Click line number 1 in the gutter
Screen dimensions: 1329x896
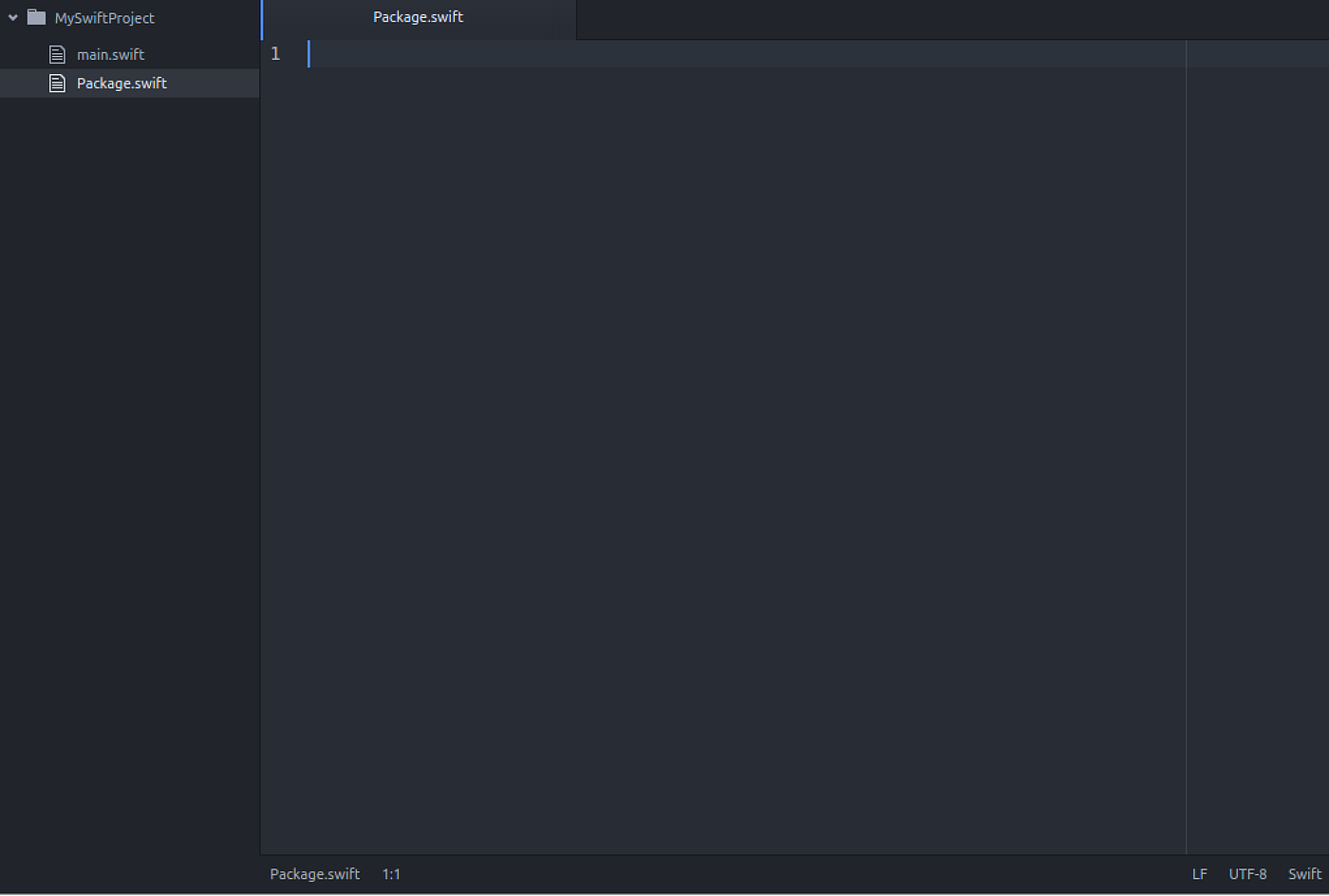pyautogui.click(x=275, y=54)
